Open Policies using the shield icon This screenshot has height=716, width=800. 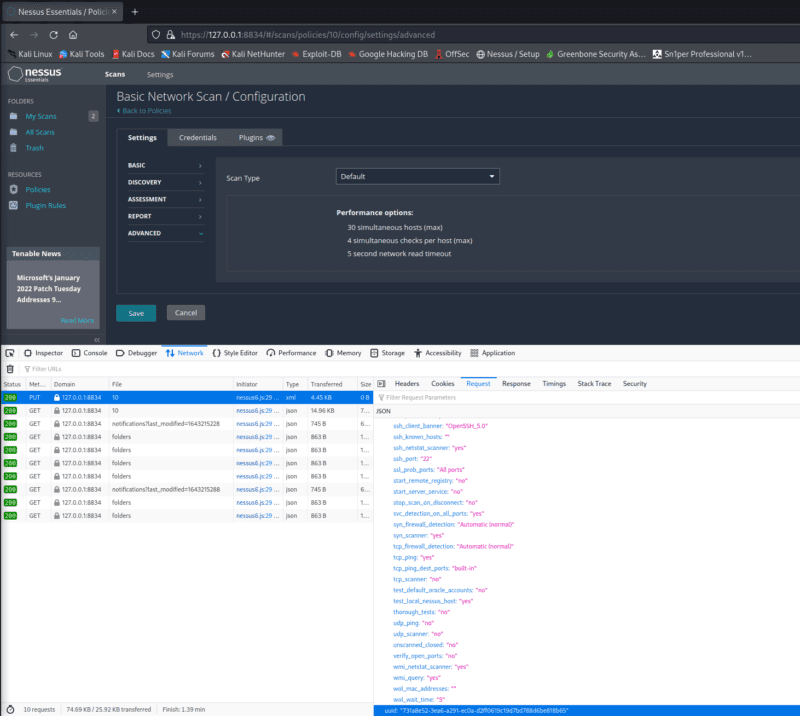14,190
